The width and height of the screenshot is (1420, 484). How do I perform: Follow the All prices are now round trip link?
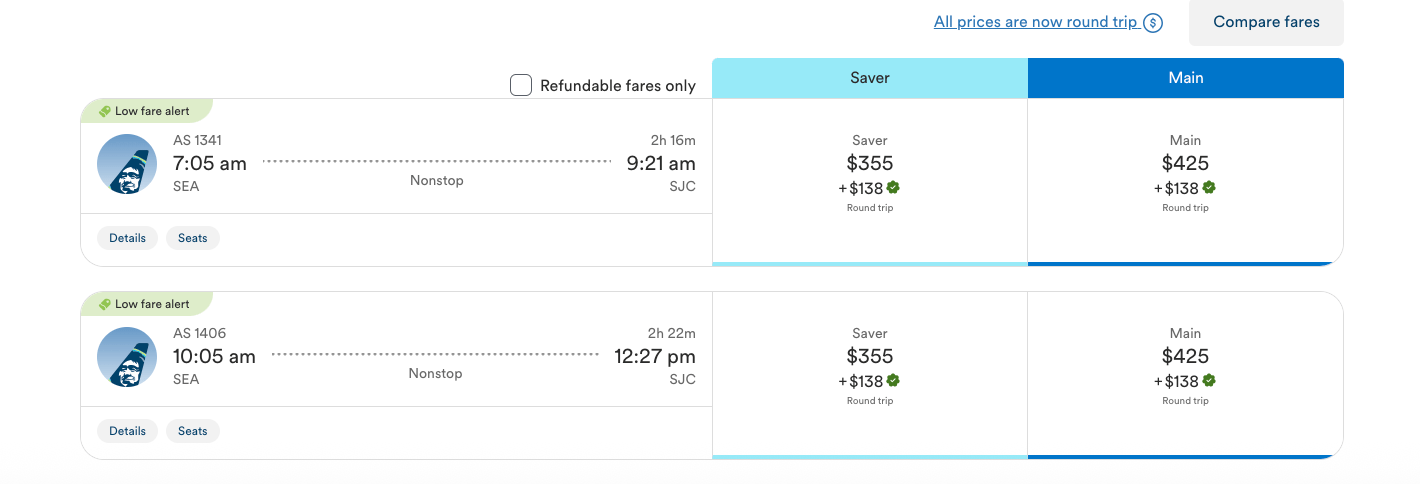(1035, 22)
